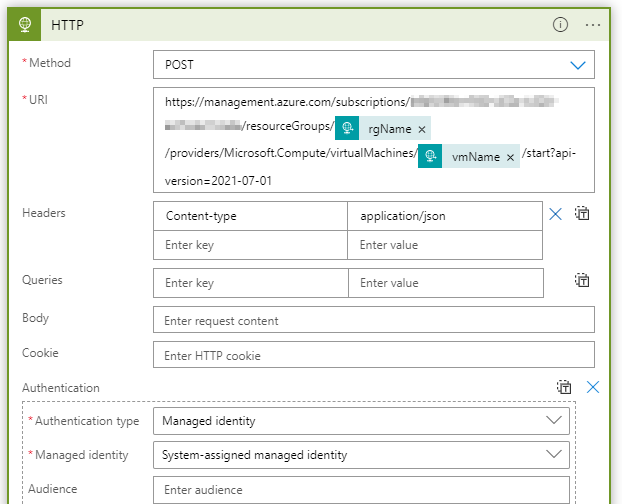Click the Cookie input field
Screen dimensions: 622x504
click(374, 355)
